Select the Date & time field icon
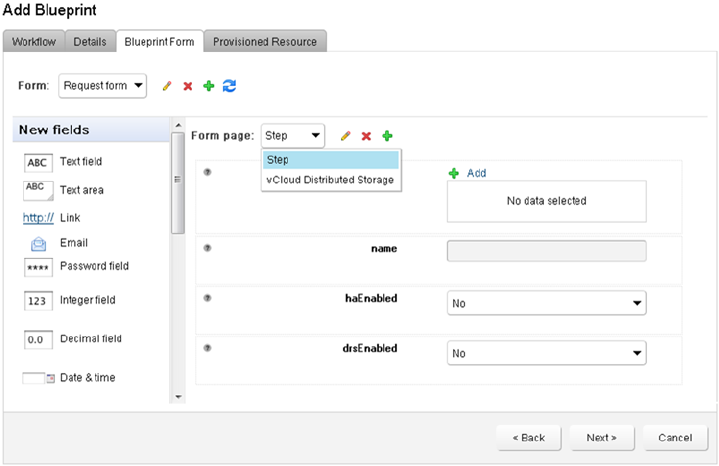Screen dimensions: 719x466 point(38,378)
